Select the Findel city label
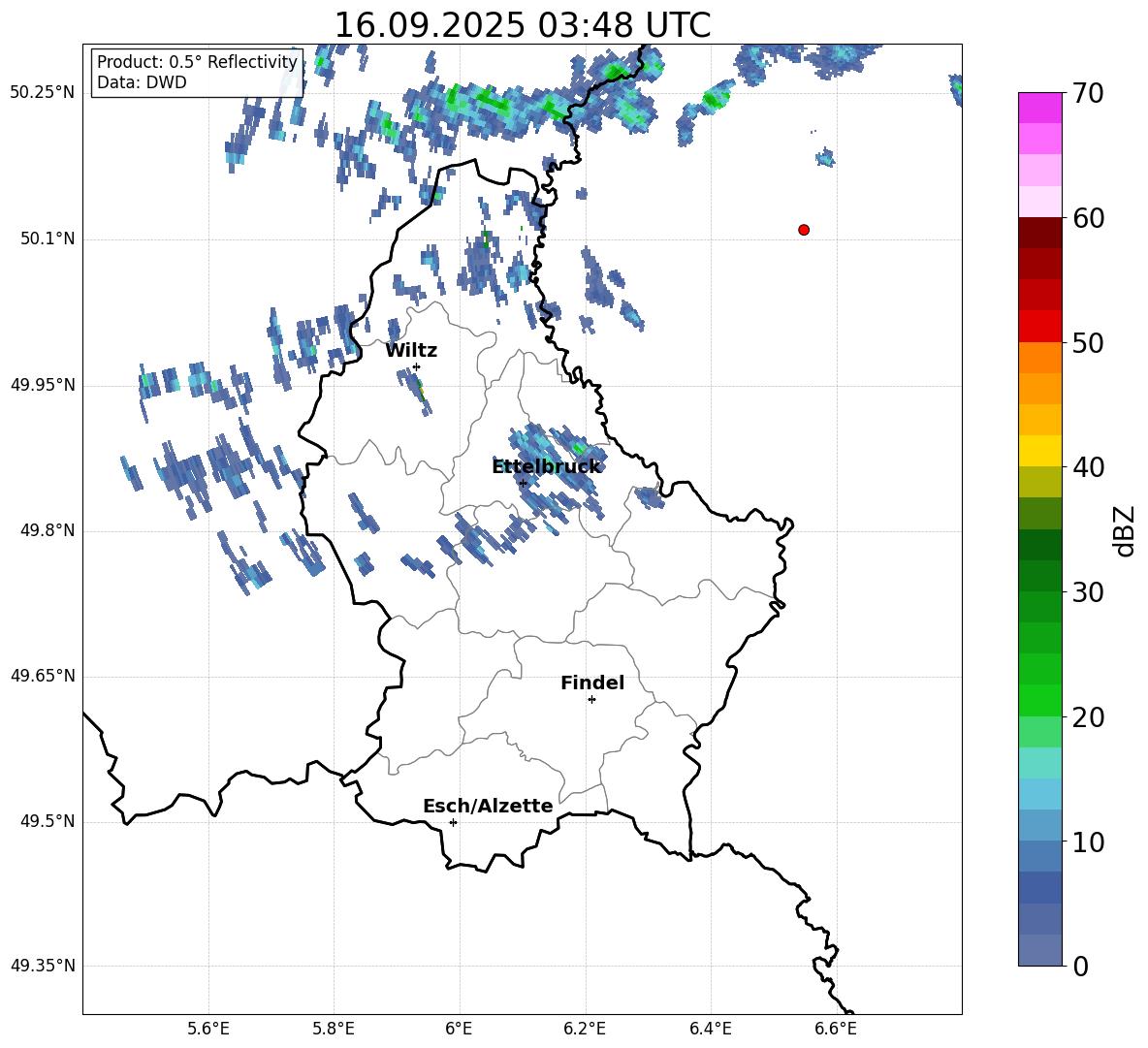This screenshot has width=1148, height=1048. pos(592,683)
